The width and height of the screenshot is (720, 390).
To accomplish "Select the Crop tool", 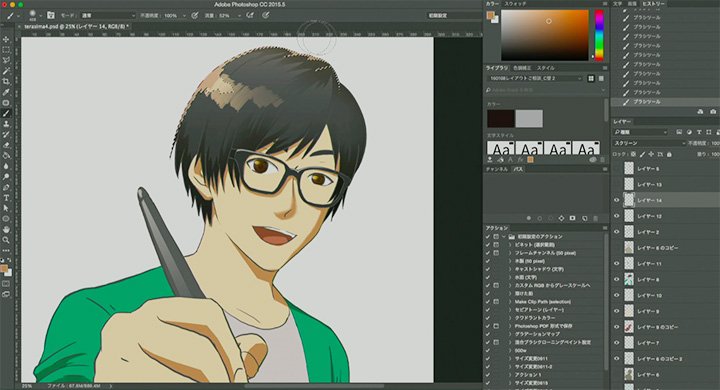I will tap(6, 81).
